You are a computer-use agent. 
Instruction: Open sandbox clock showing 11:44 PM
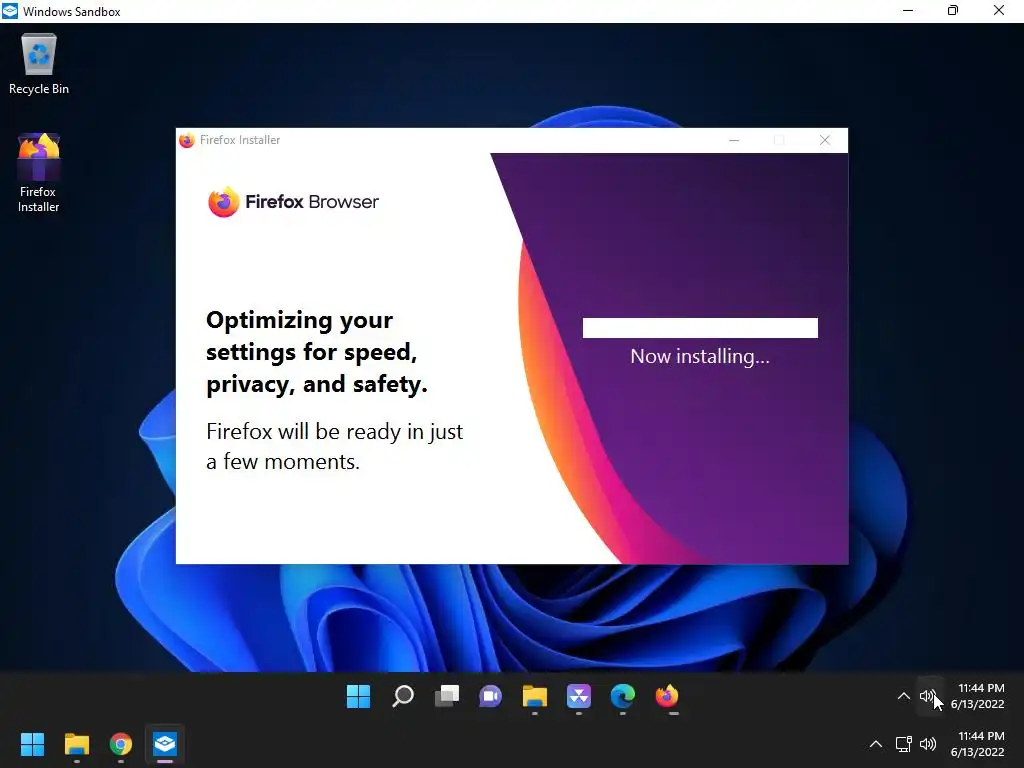[x=978, y=696]
